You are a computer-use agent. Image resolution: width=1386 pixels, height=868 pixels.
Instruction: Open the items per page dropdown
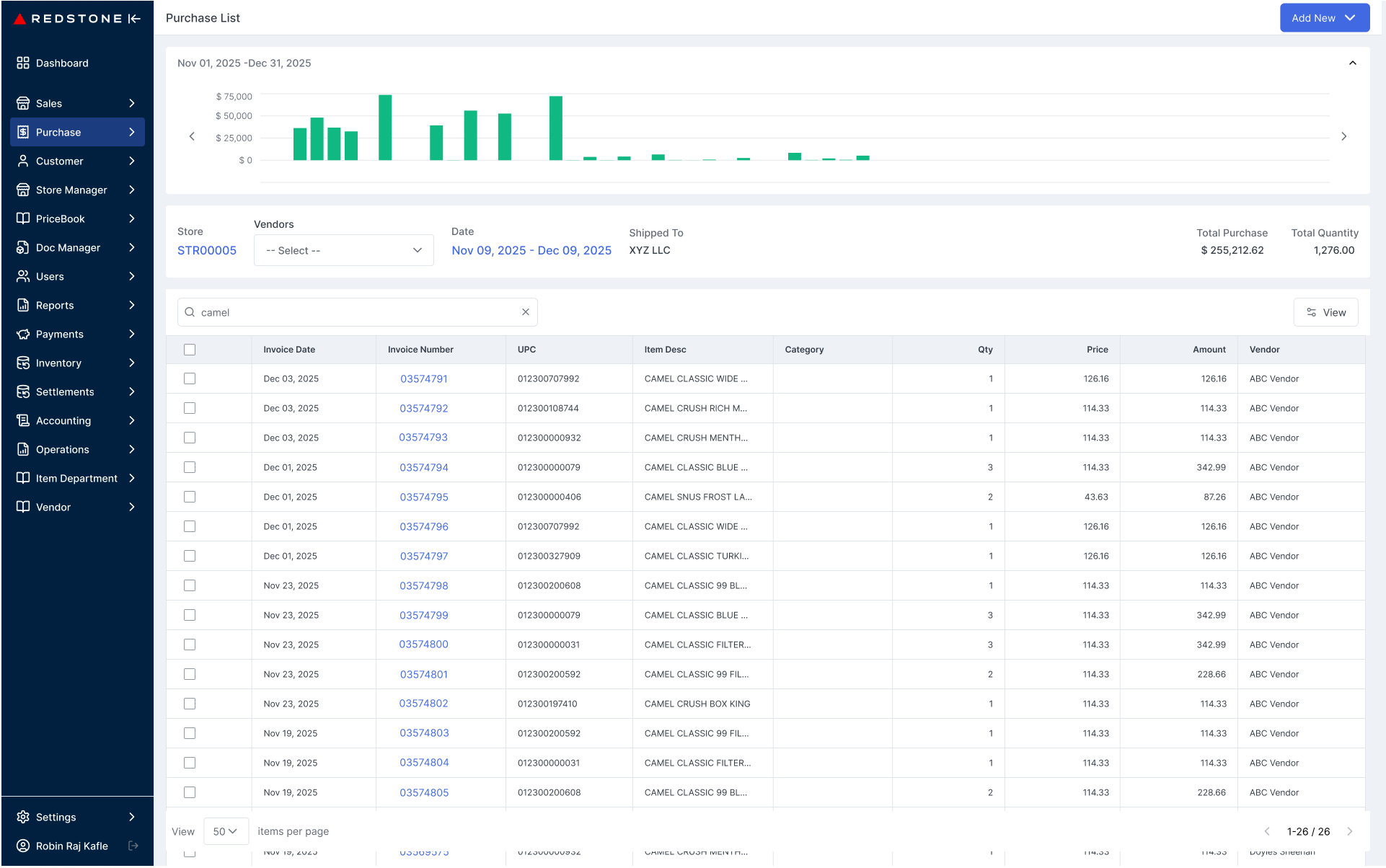pyautogui.click(x=226, y=831)
